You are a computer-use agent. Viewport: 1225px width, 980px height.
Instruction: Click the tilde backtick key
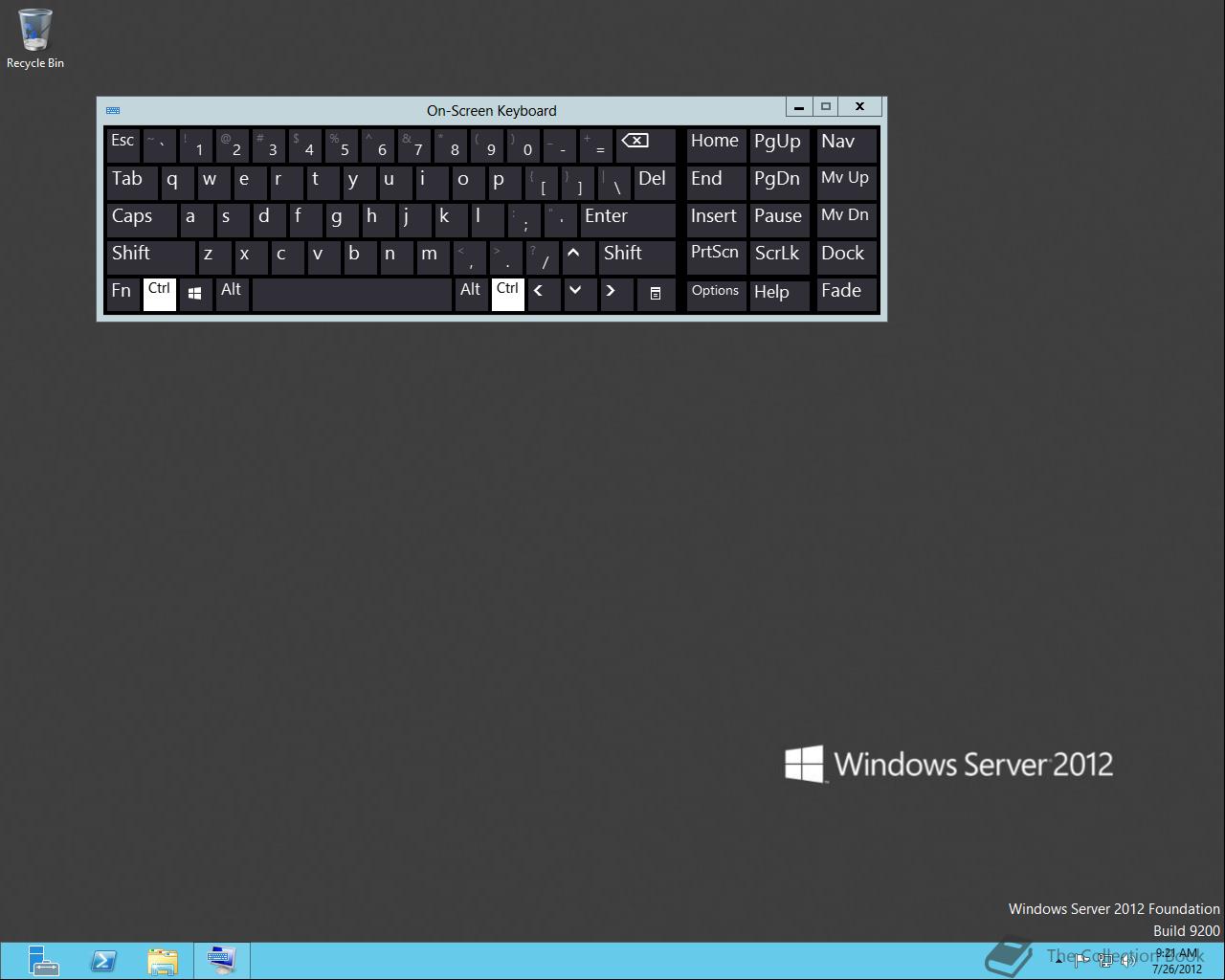[159, 145]
